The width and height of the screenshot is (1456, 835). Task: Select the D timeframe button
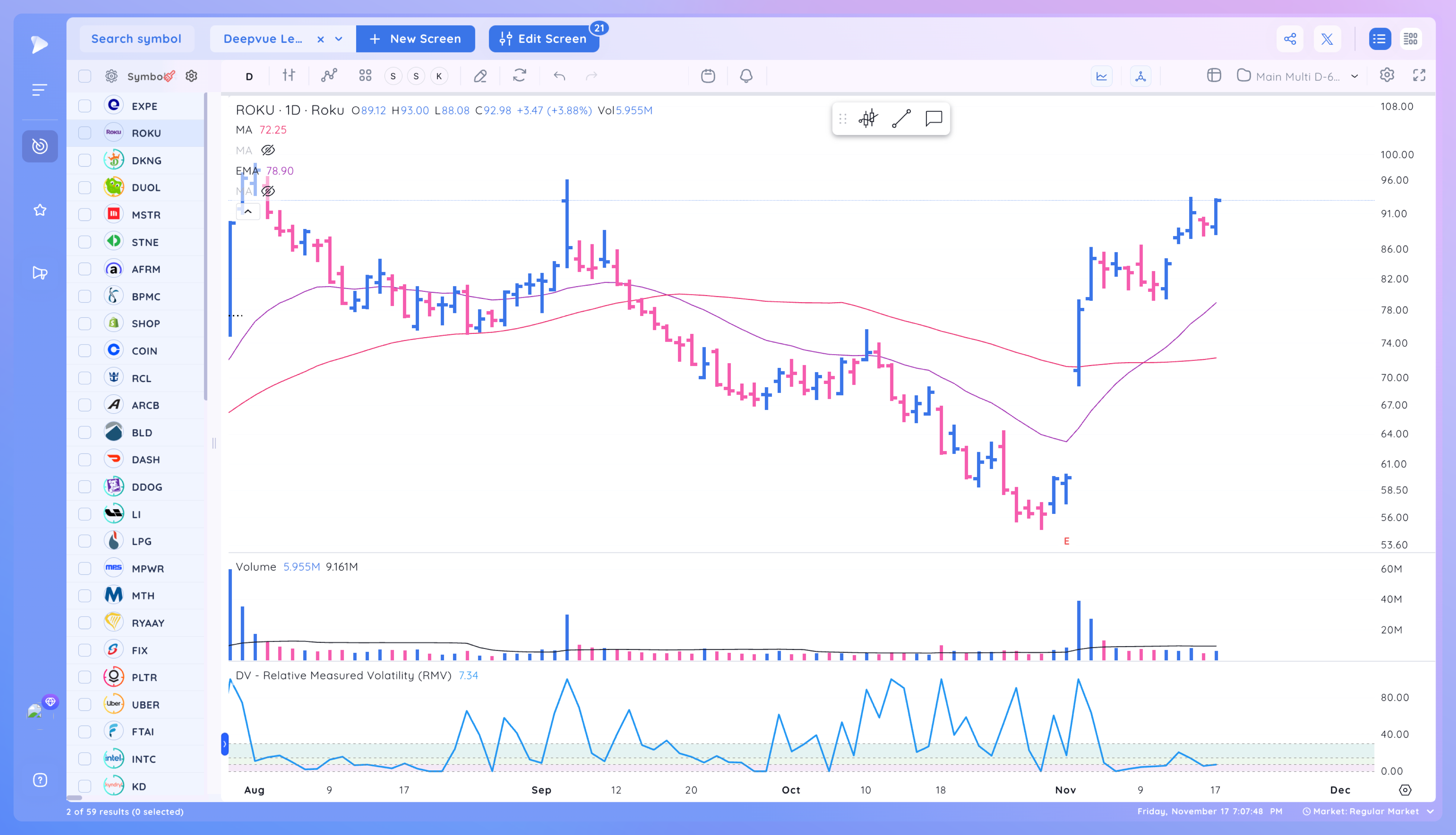pyautogui.click(x=249, y=76)
